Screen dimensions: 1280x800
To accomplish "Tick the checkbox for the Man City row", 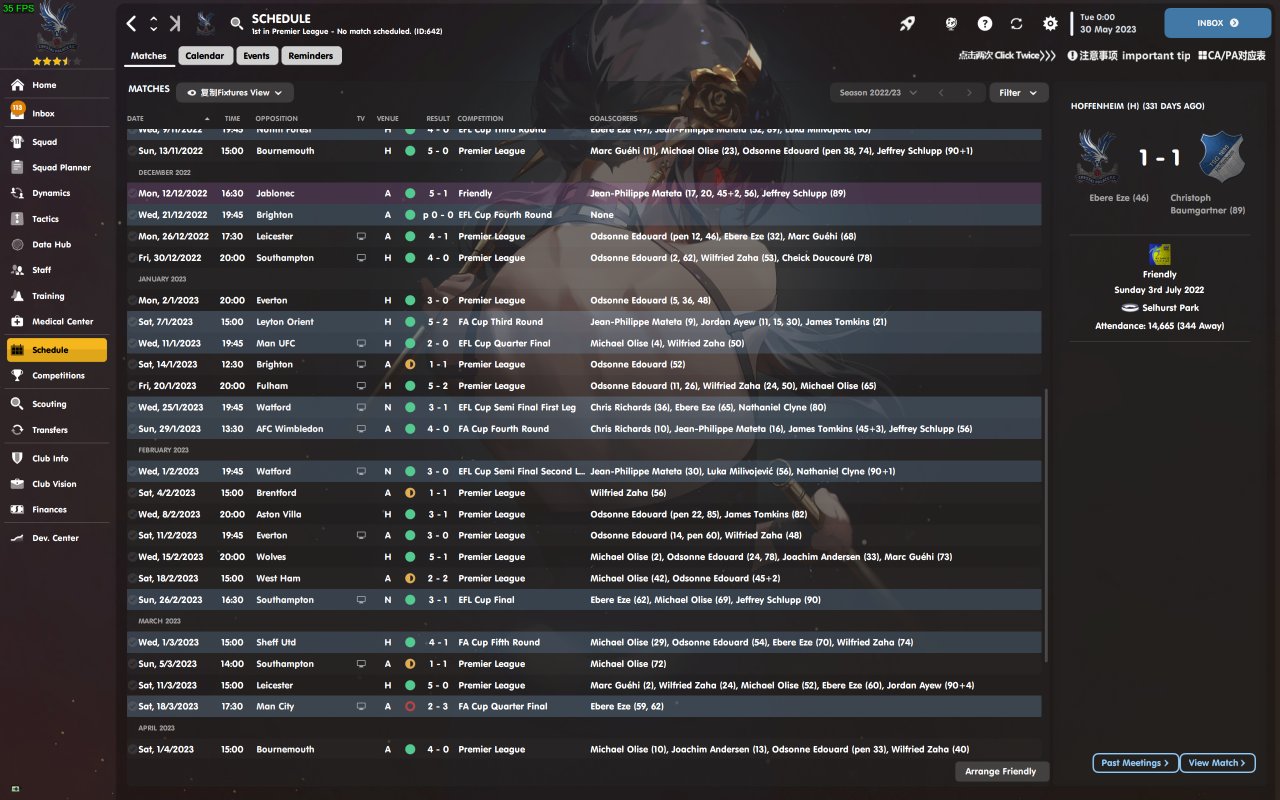I will pyautogui.click(x=133, y=706).
